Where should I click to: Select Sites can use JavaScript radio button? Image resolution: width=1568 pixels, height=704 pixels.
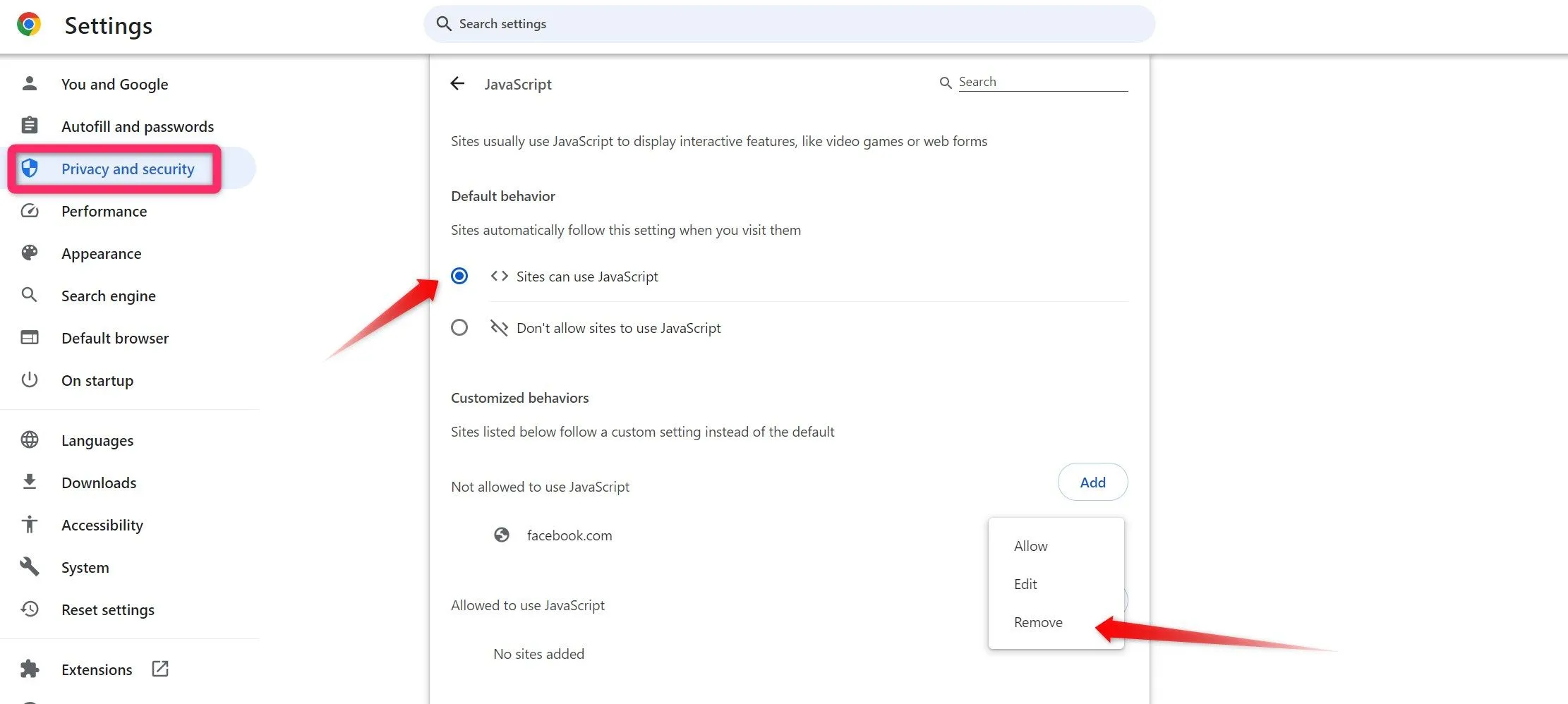click(459, 276)
